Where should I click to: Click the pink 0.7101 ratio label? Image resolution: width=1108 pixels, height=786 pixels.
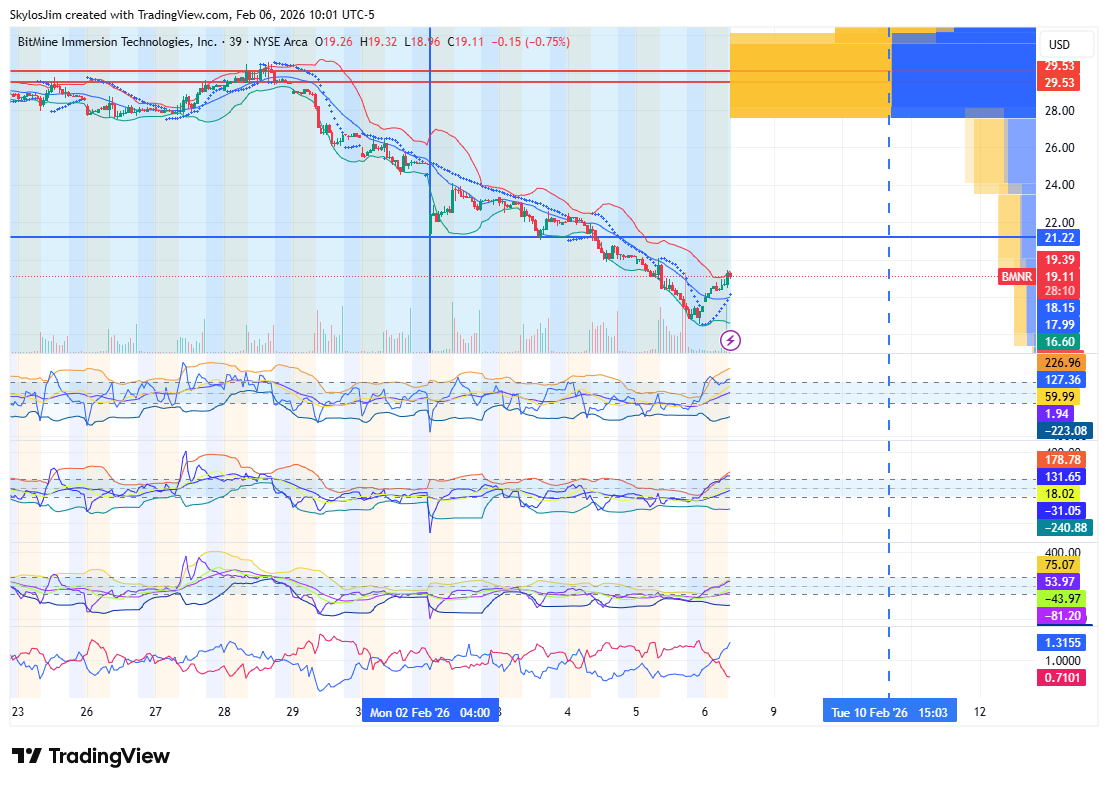(x=1062, y=678)
